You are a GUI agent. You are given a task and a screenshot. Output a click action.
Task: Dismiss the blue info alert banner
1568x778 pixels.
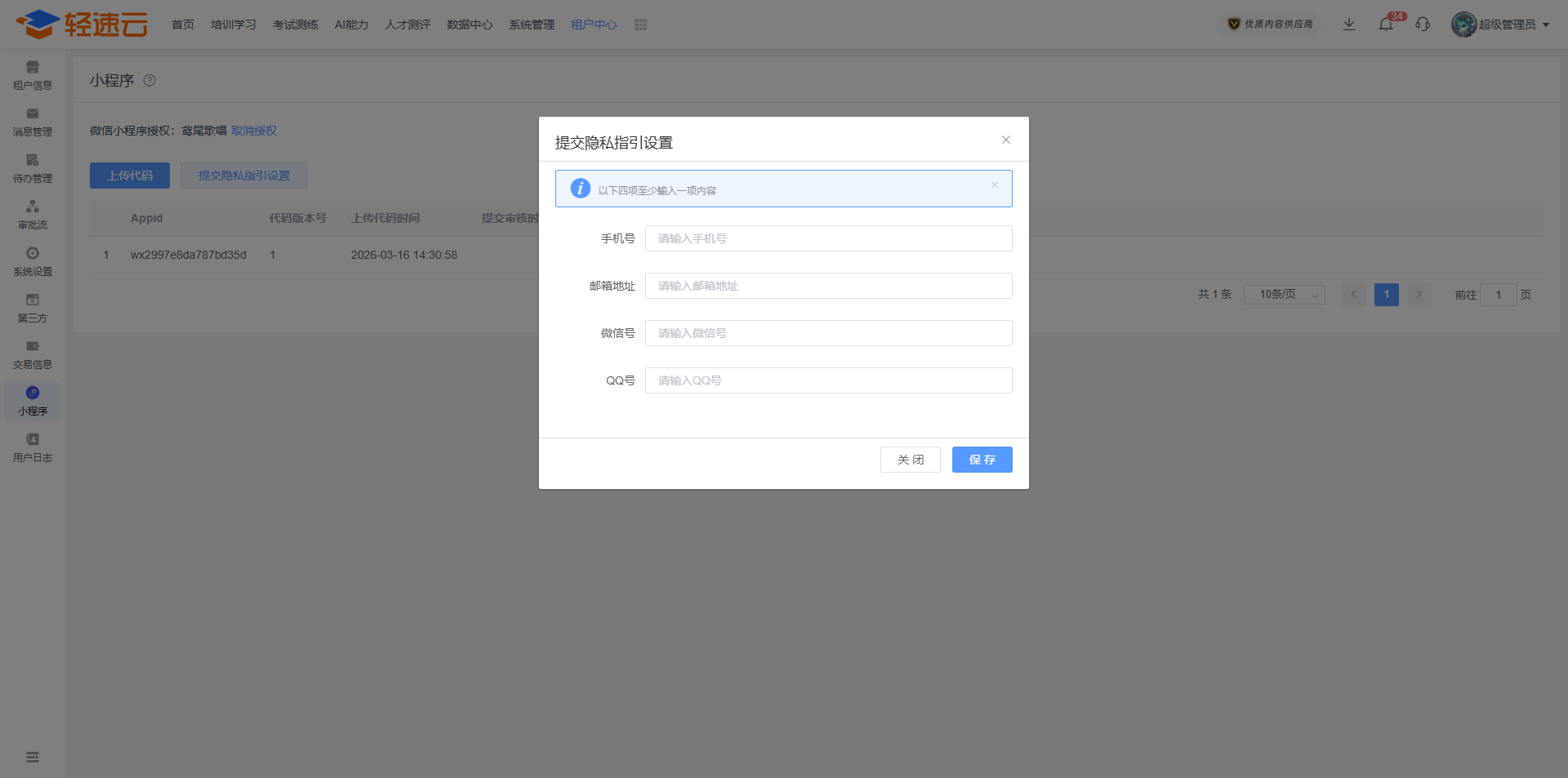tap(994, 185)
